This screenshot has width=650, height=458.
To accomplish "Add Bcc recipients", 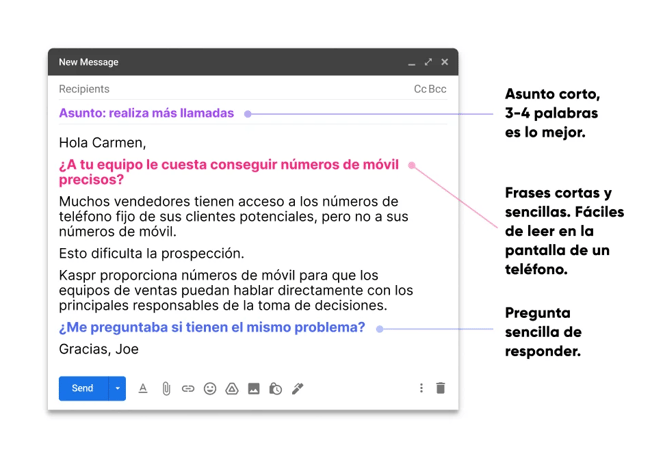I will [437, 89].
